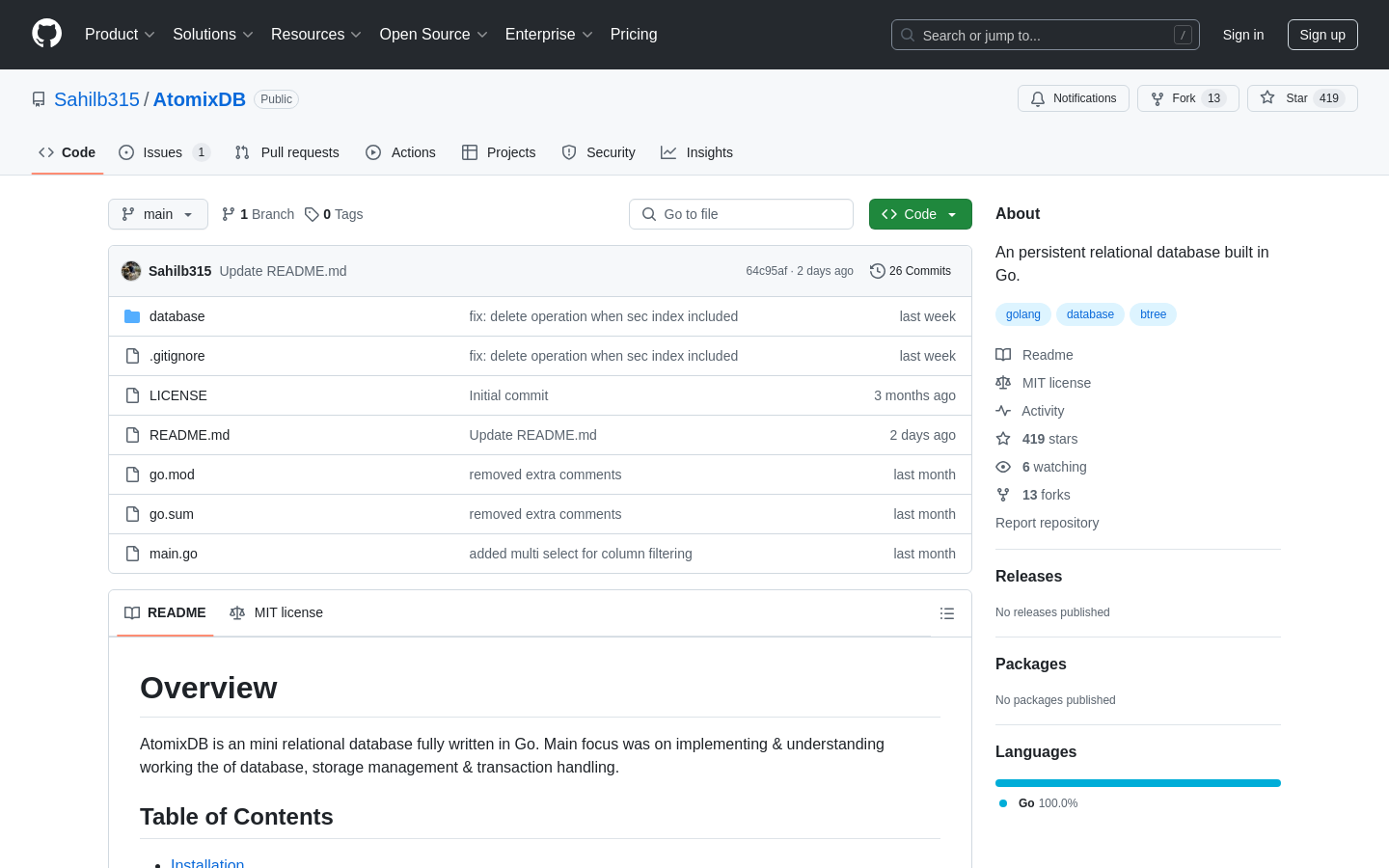This screenshot has width=1389, height=868.
Task: Click the go.mod file icon
Action: (132, 475)
